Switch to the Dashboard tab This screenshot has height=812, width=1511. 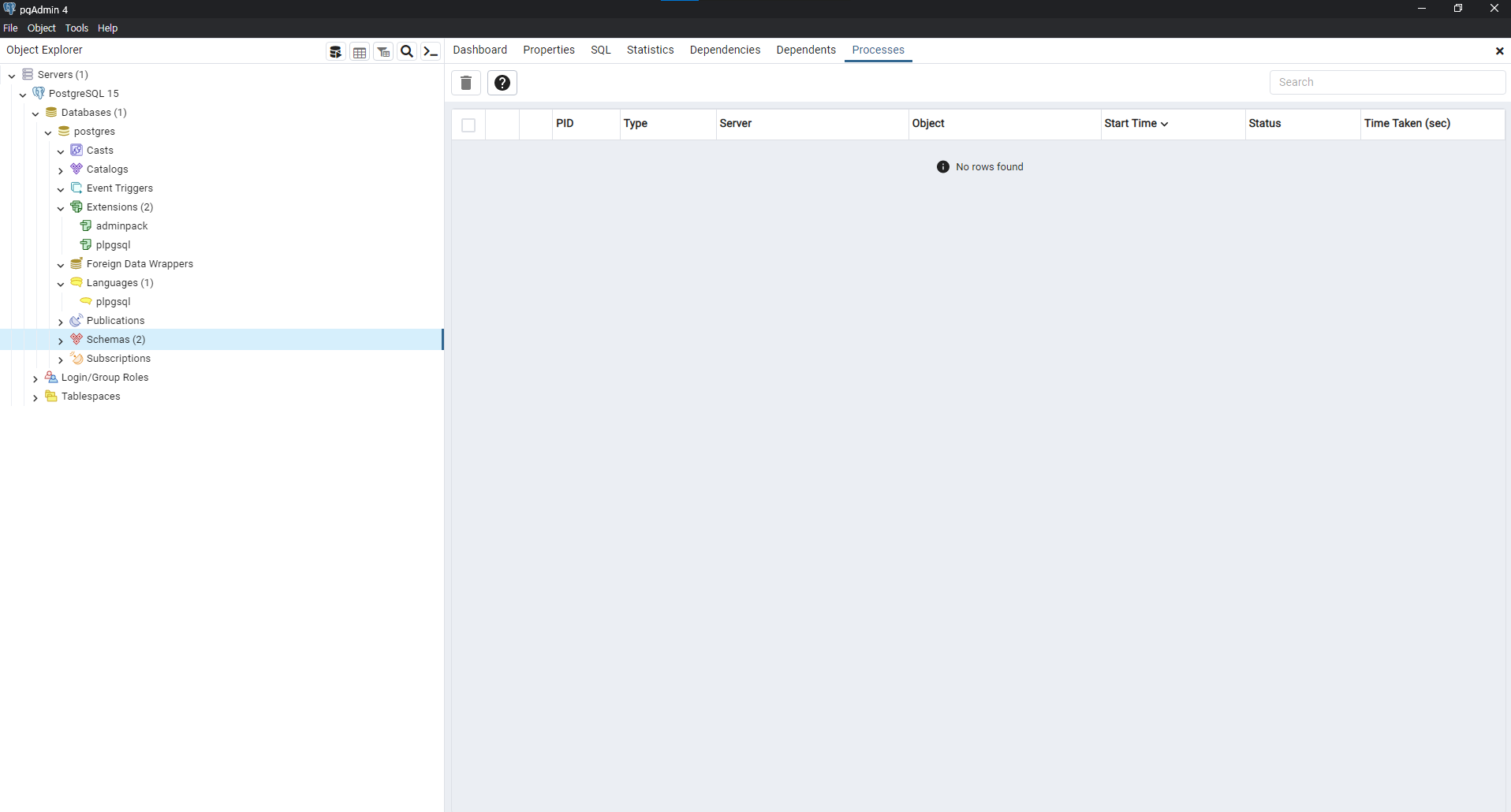(x=479, y=50)
